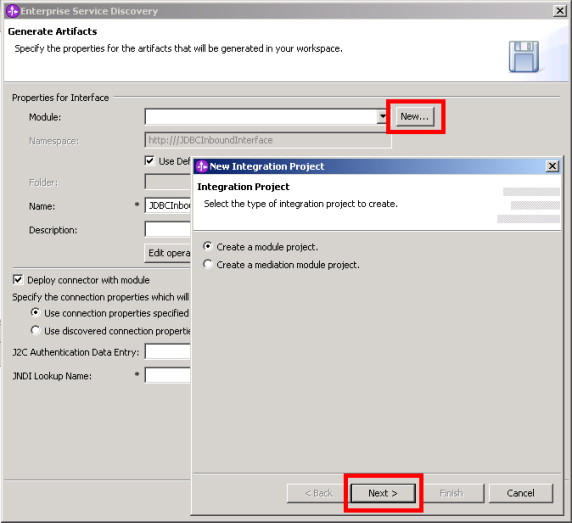Viewport: 572px width, 523px height.
Task: Click Cancel in the Integration Project dialog
Action: pyautogui.click(x=521, y=493)
